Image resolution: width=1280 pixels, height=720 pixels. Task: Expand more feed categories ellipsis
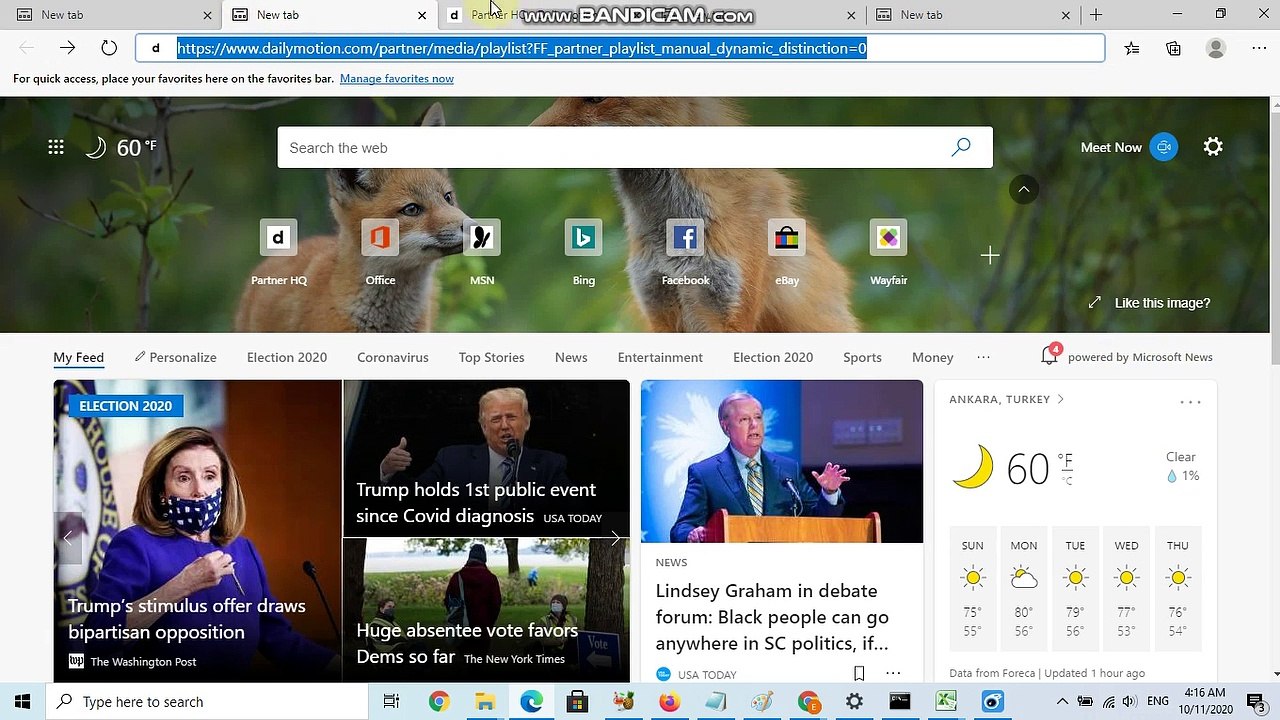pyautogui.click(x=983, y=357)
